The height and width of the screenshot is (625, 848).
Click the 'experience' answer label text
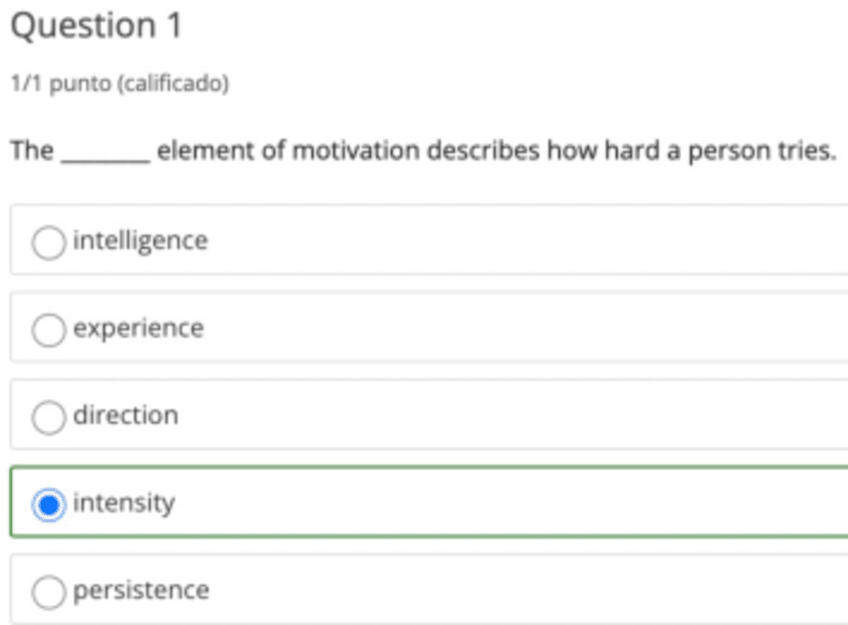[x=138, y=328]
